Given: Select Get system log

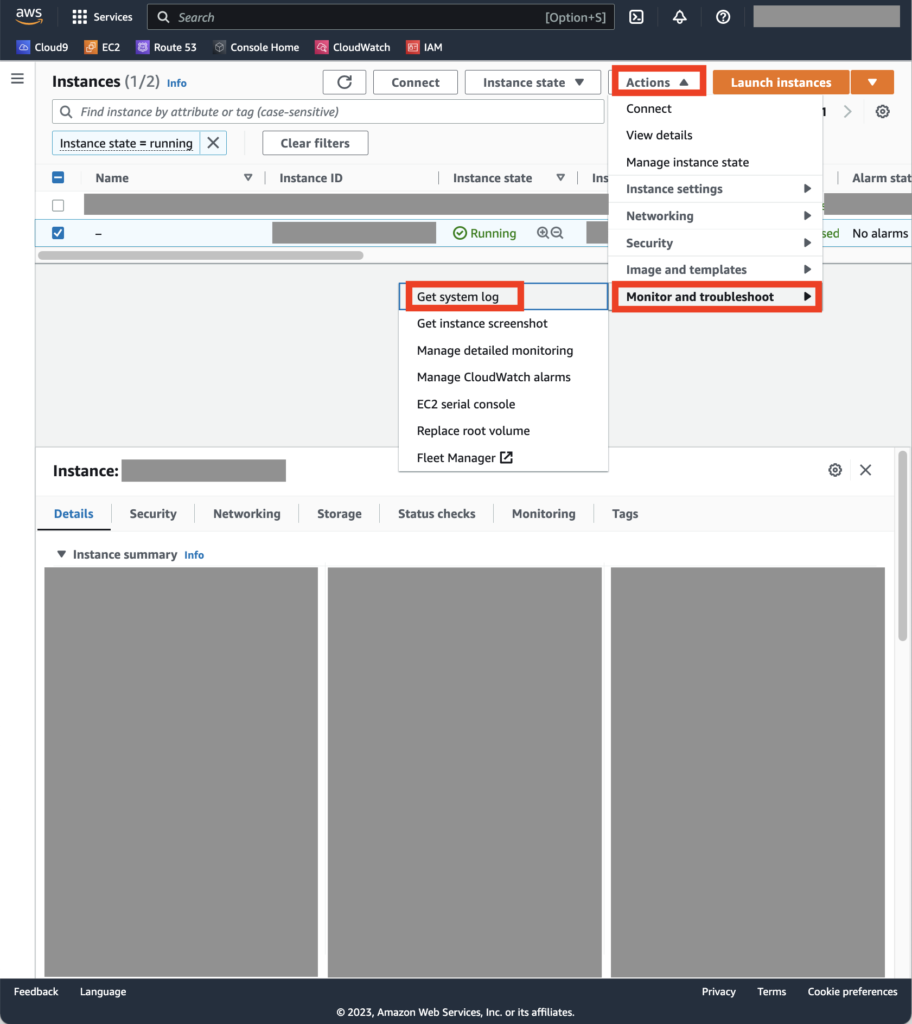Looking at the screenshot, I should [x=503, y=296].
